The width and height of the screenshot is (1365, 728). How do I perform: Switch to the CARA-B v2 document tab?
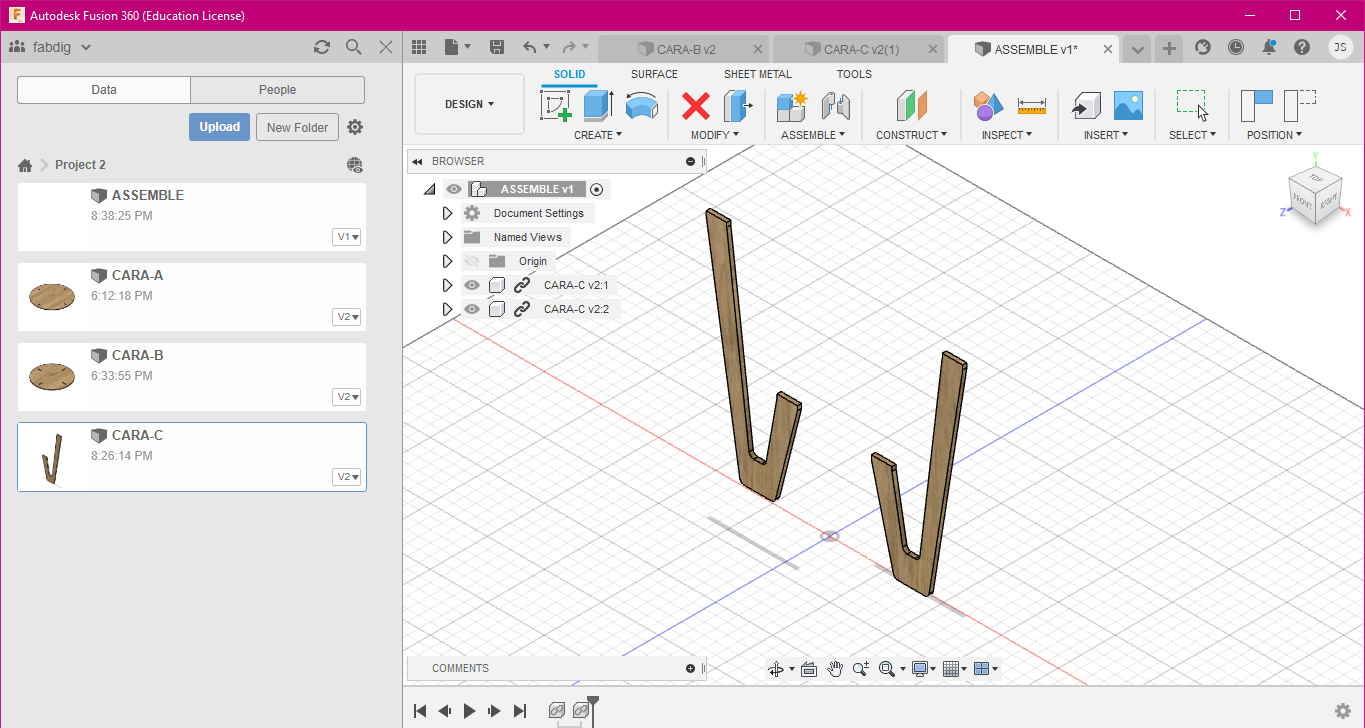[x=685, y=49]
